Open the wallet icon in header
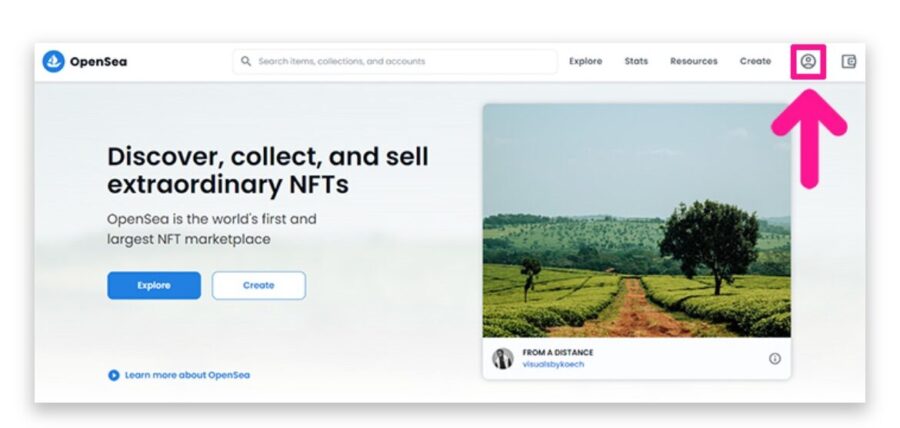The image size is (900, 428). [848, 61]
